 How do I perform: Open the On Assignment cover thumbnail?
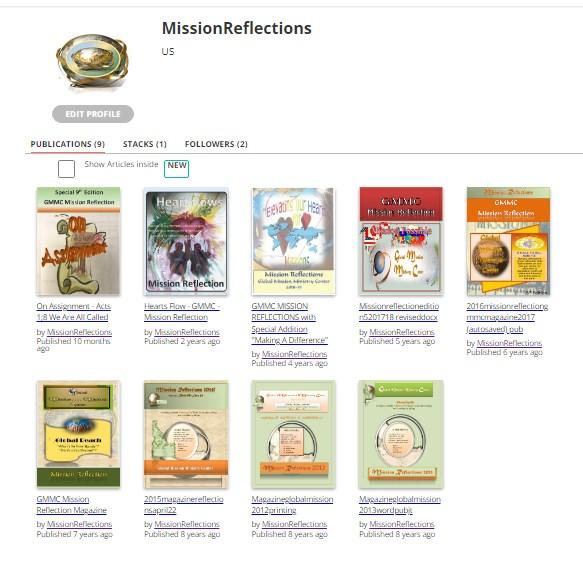78,241
